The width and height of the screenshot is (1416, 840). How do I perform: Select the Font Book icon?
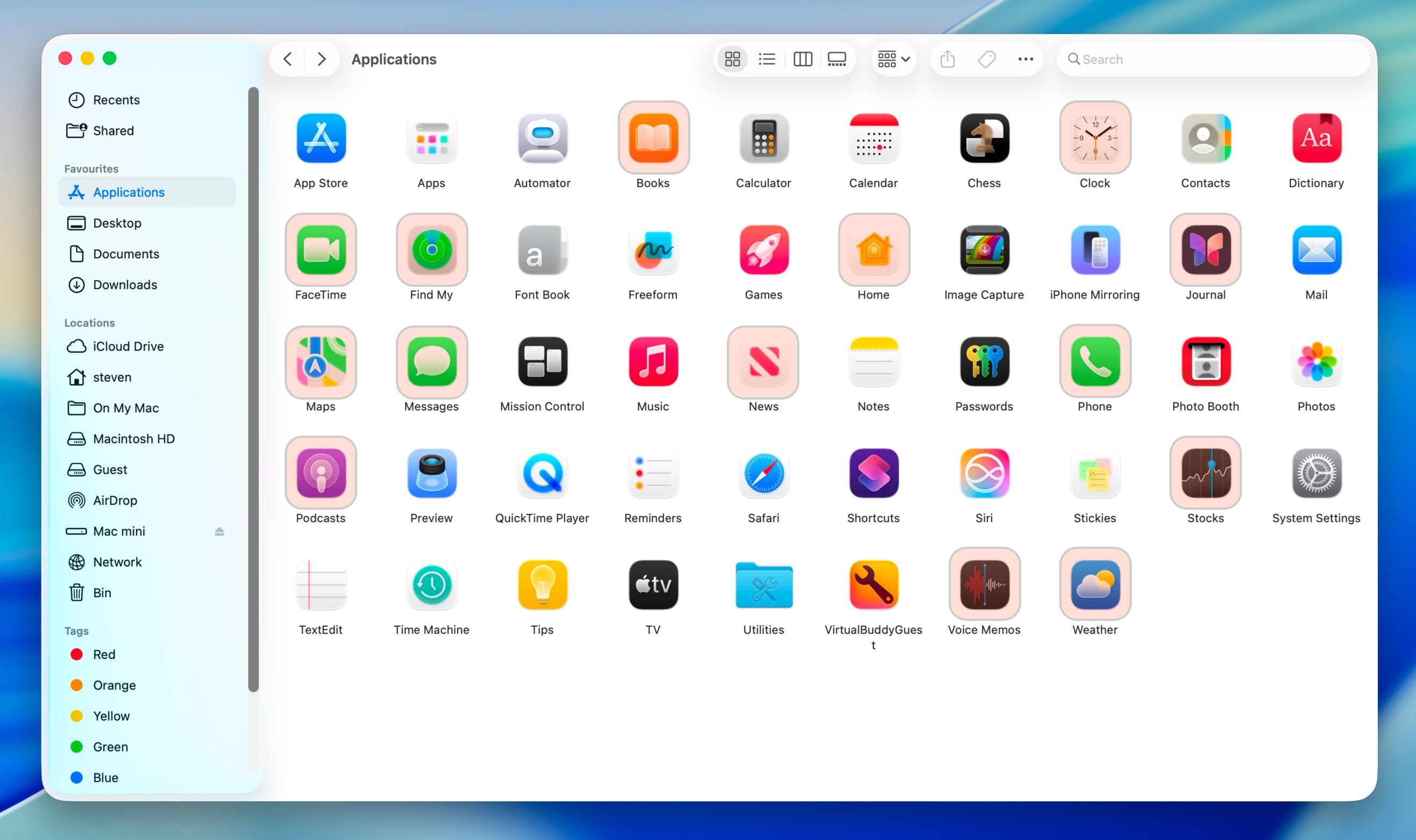pyautogui.click(x=542, y=250)
